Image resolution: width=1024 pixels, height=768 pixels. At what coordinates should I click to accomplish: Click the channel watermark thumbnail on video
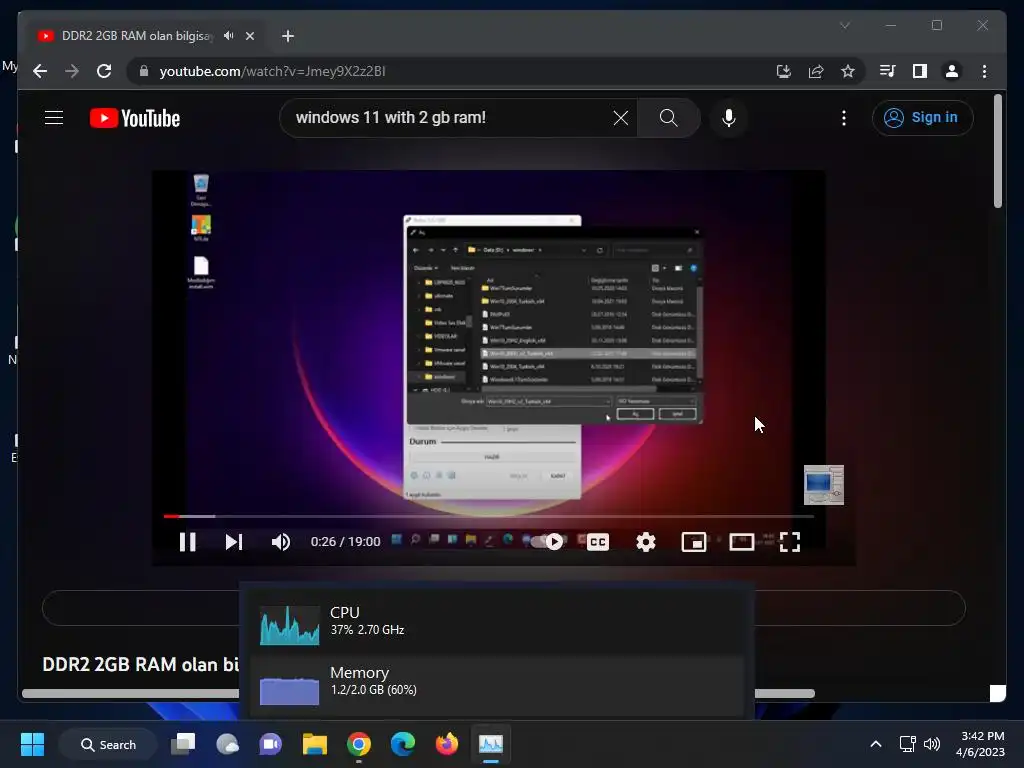pos(824,485)
